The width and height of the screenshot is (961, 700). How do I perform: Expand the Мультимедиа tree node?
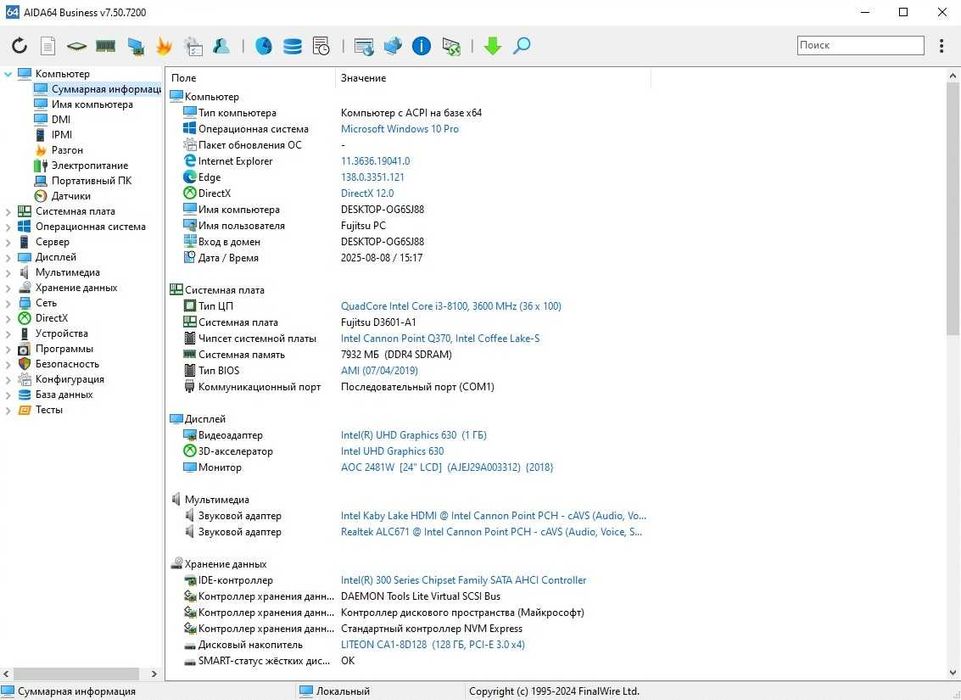coord(8,273)
